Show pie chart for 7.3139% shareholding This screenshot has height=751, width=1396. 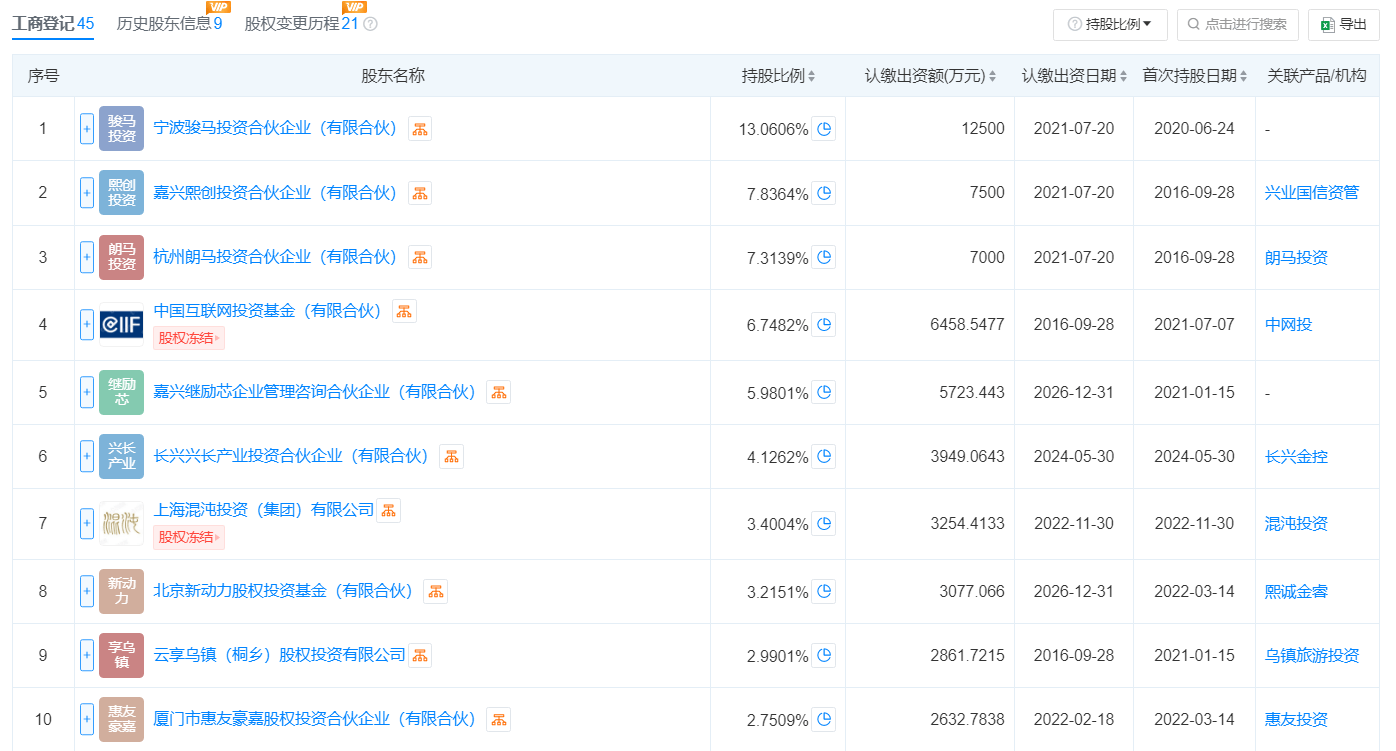point(824,258)
